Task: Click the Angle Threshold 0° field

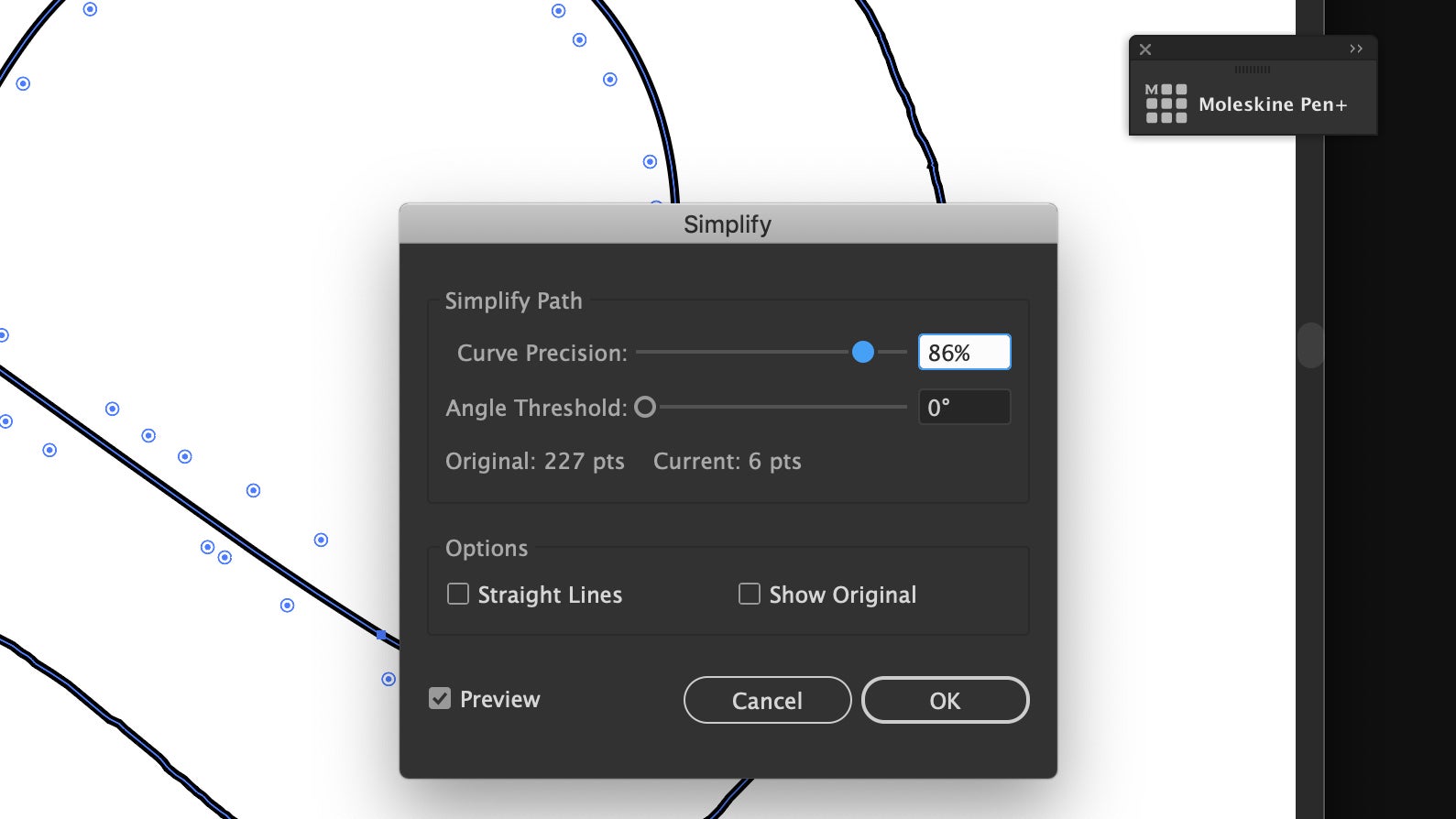Action: point(964,408)
